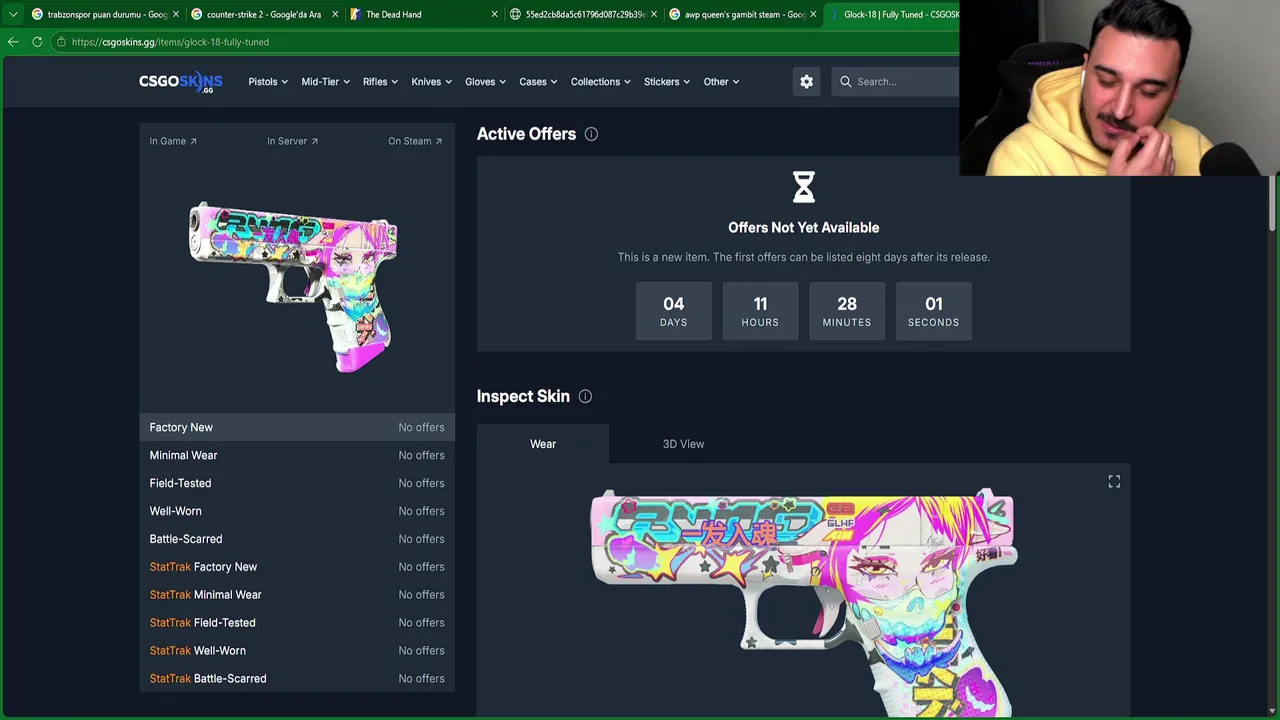Select the Field-Tested wear row
The height and width of the screenshot is (720, 1280).
pos(297,483)
